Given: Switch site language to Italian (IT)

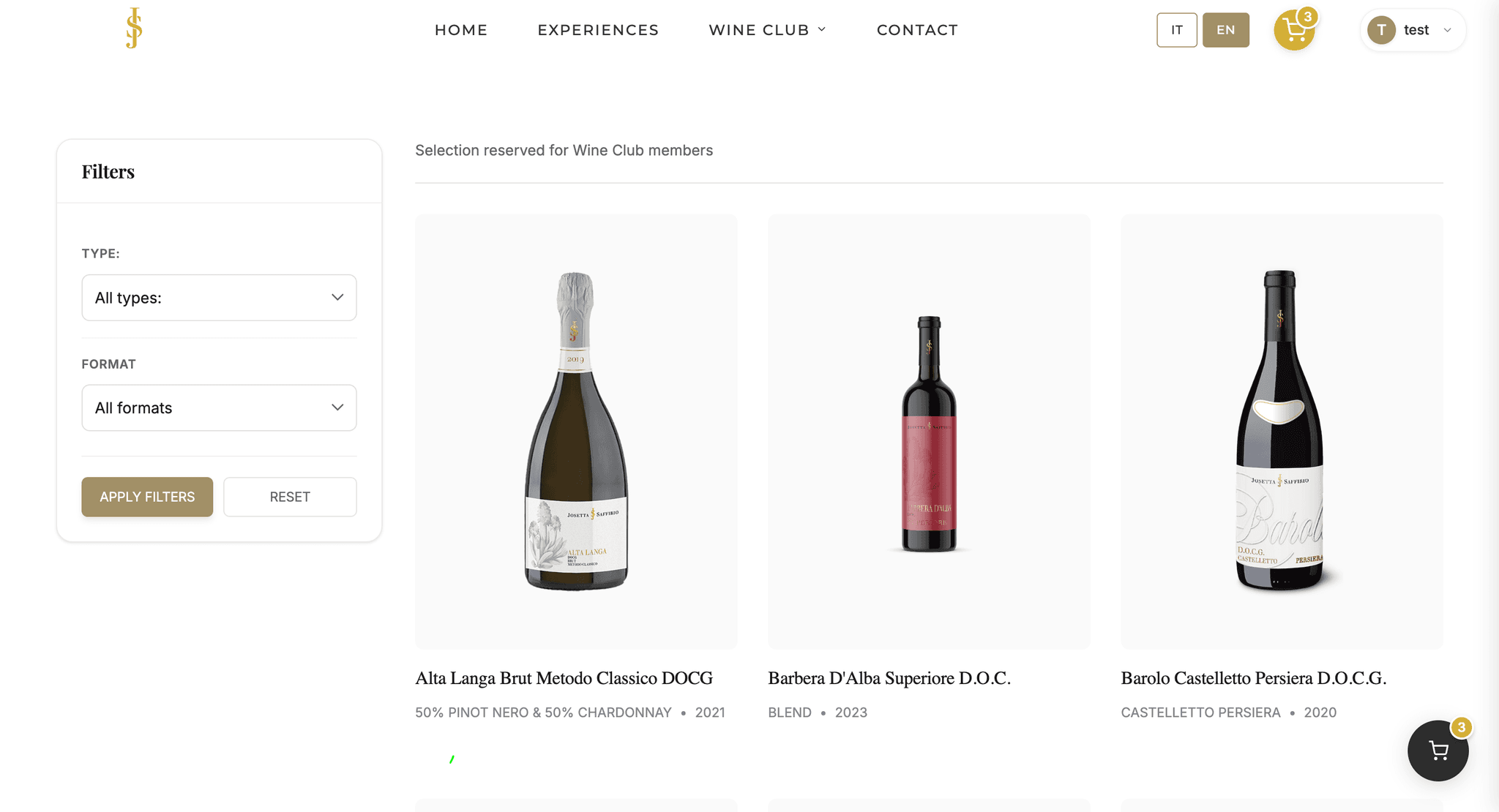Looking at the screenshot, I should [1176, 30].
